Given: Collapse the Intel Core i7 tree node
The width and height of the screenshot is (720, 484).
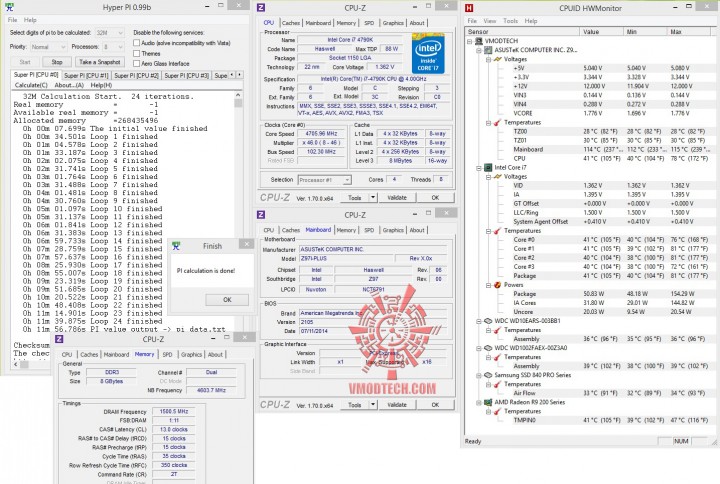Looking at the screenshot, I should point(479,168).
